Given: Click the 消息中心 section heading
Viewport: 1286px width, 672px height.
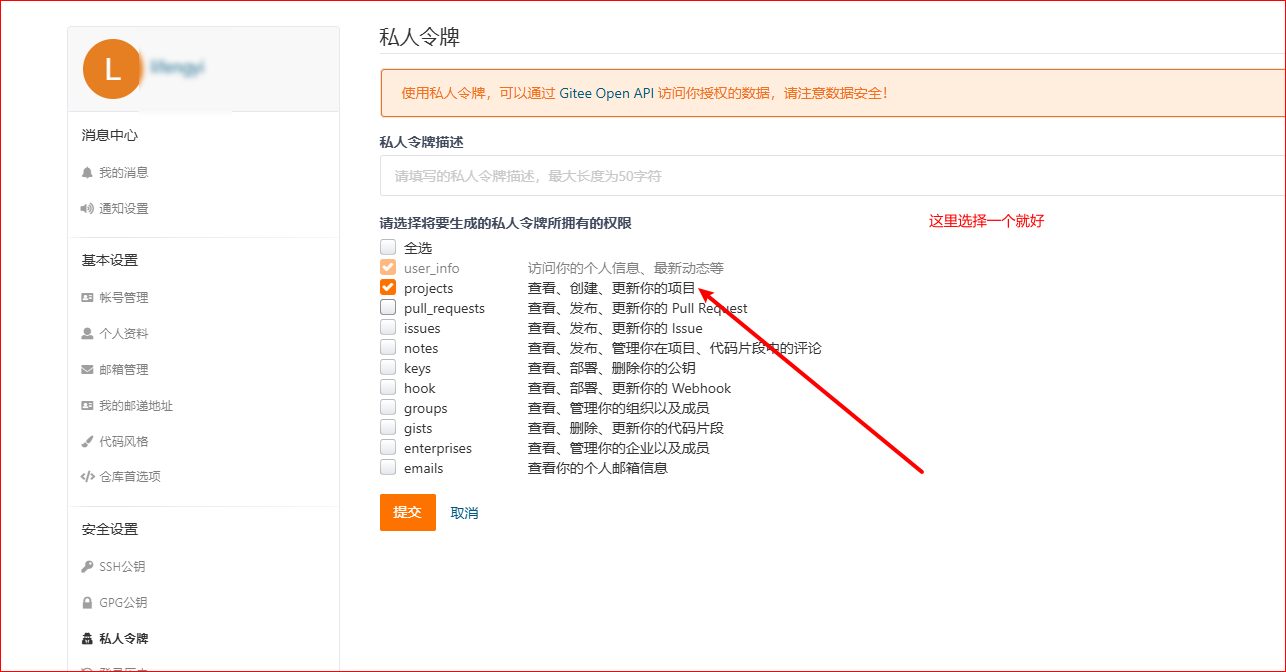Looking at the screenshot, I should tap(110, 136).
